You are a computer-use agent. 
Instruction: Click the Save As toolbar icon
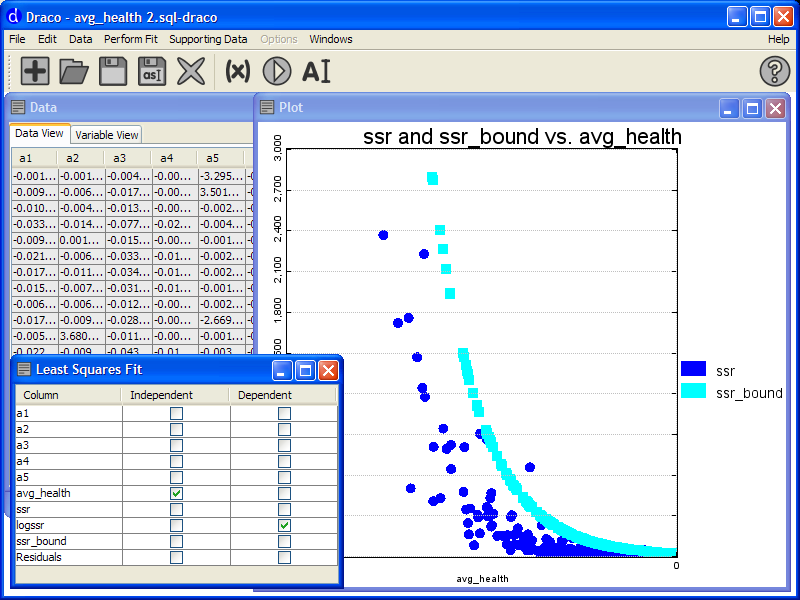click(152, 71)
